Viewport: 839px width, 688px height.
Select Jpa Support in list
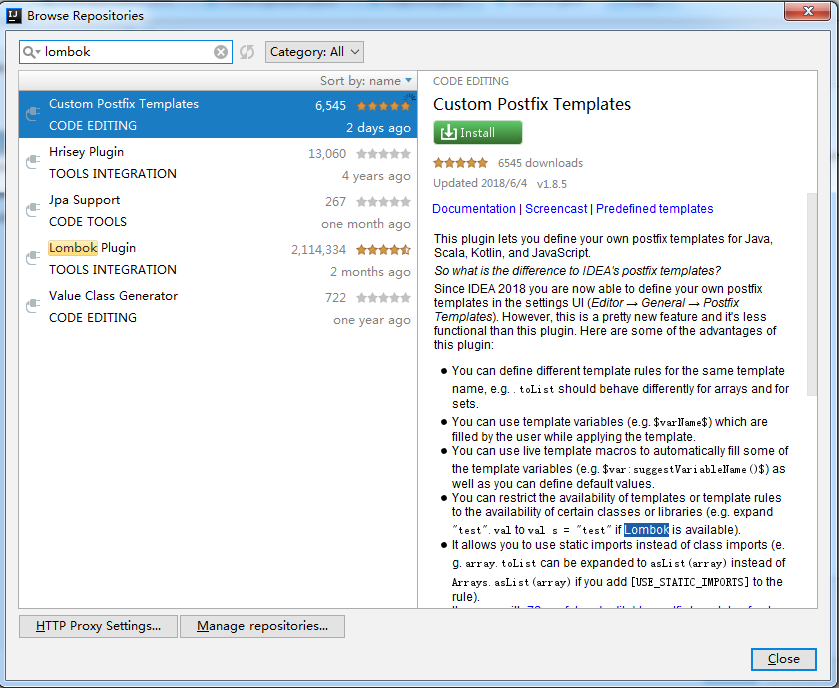tap(218, 210)
